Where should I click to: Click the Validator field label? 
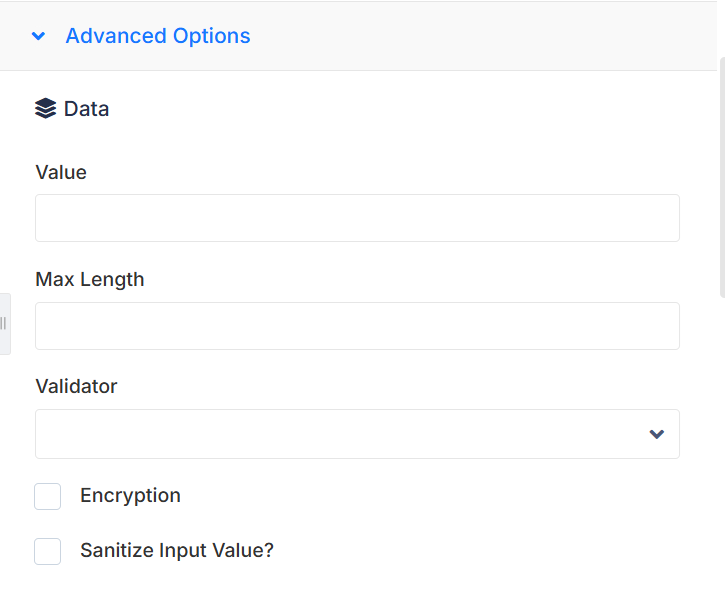tap(76, 386)
